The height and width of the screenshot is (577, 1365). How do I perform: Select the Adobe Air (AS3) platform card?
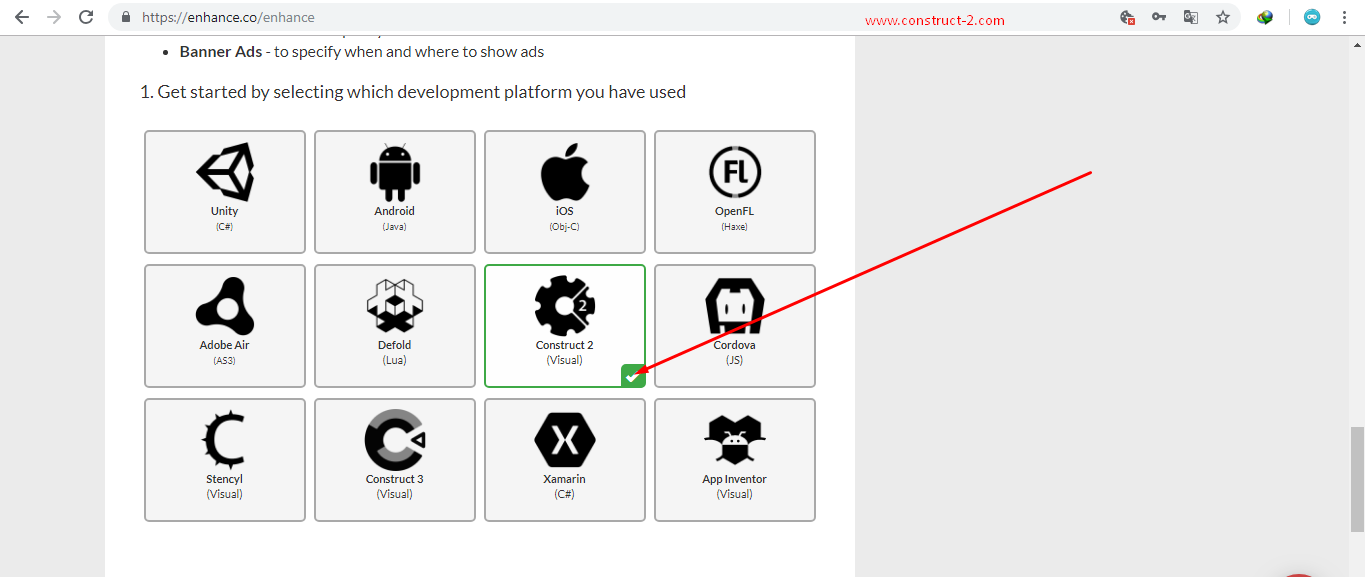tap(225, 326)
